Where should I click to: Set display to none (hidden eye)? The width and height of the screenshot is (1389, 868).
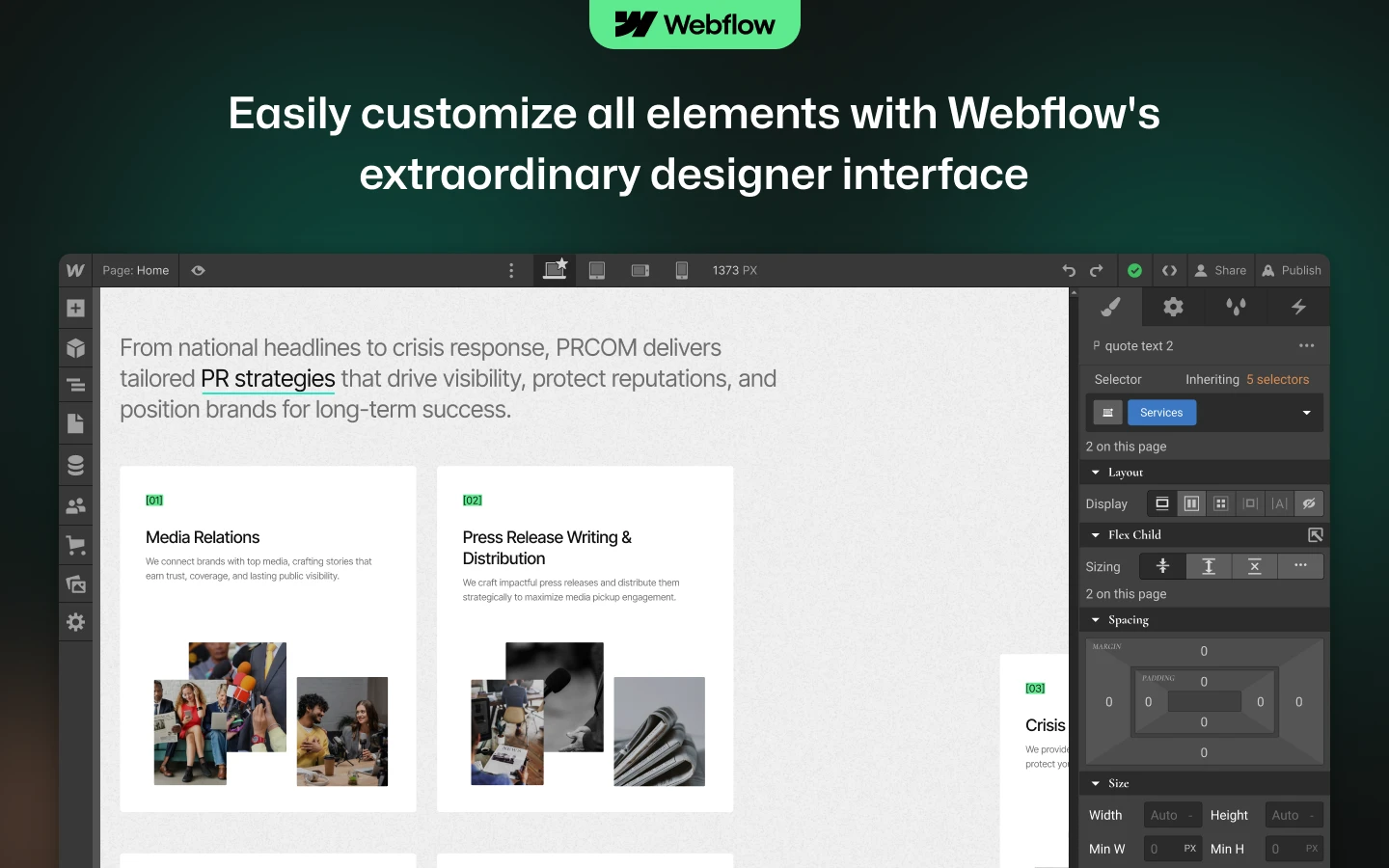[x=1308, y=503]
